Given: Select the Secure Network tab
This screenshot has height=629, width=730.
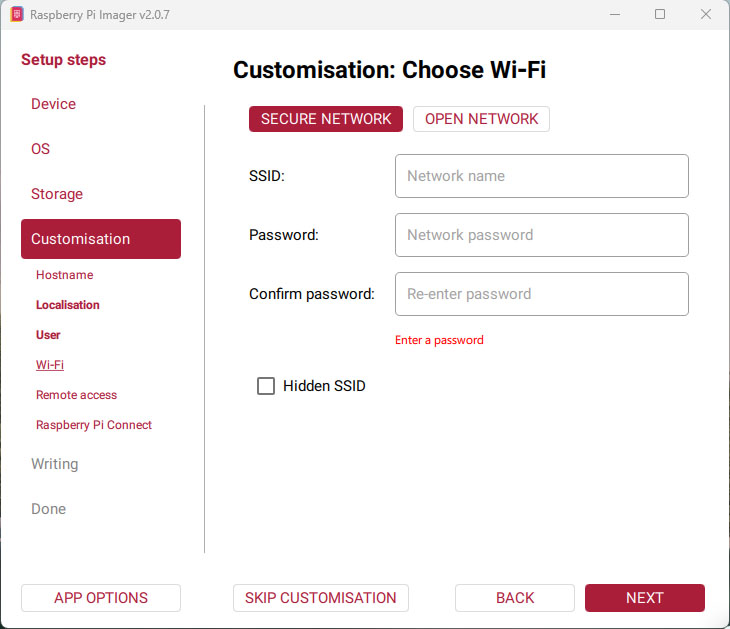Looking at the screenshot, I should click(326, 119).
